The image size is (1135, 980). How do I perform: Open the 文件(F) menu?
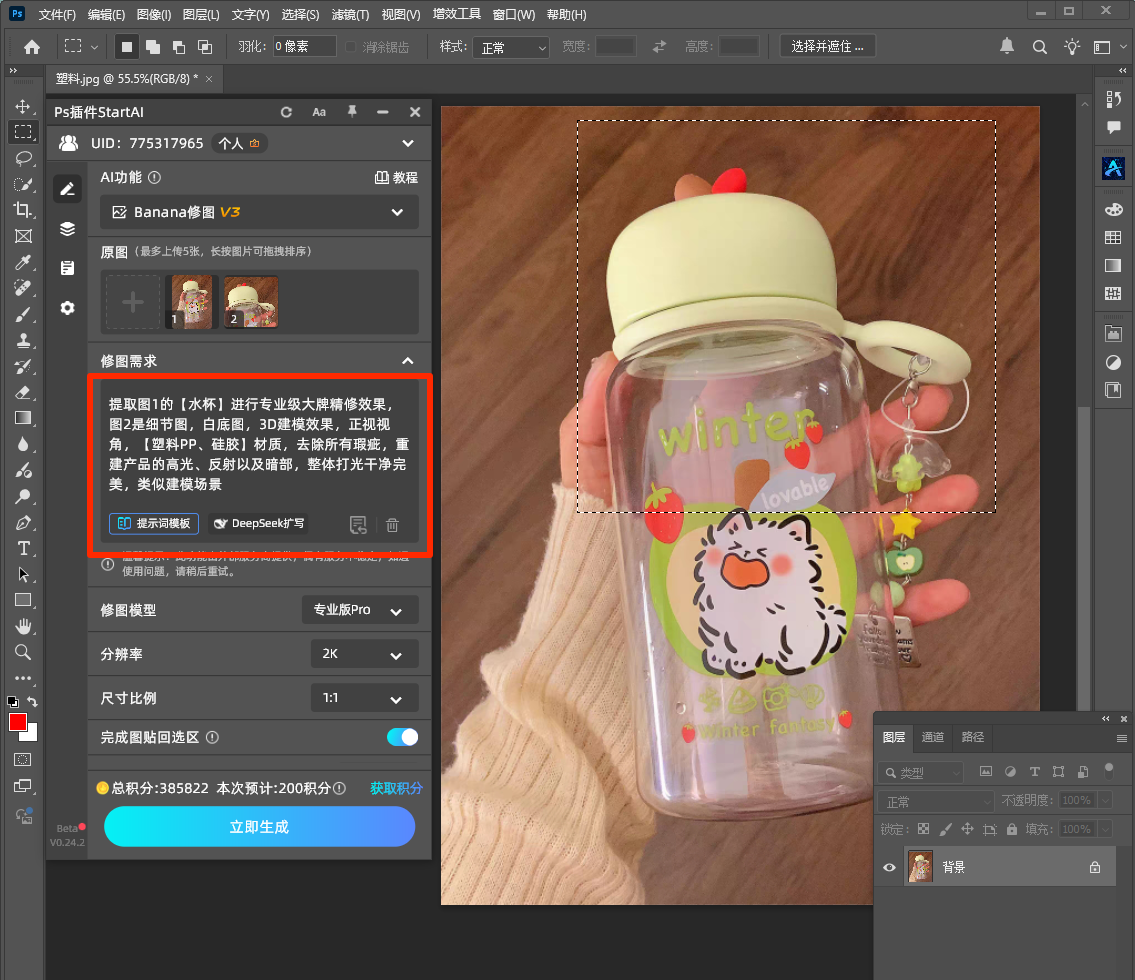[x=56, y=14]
